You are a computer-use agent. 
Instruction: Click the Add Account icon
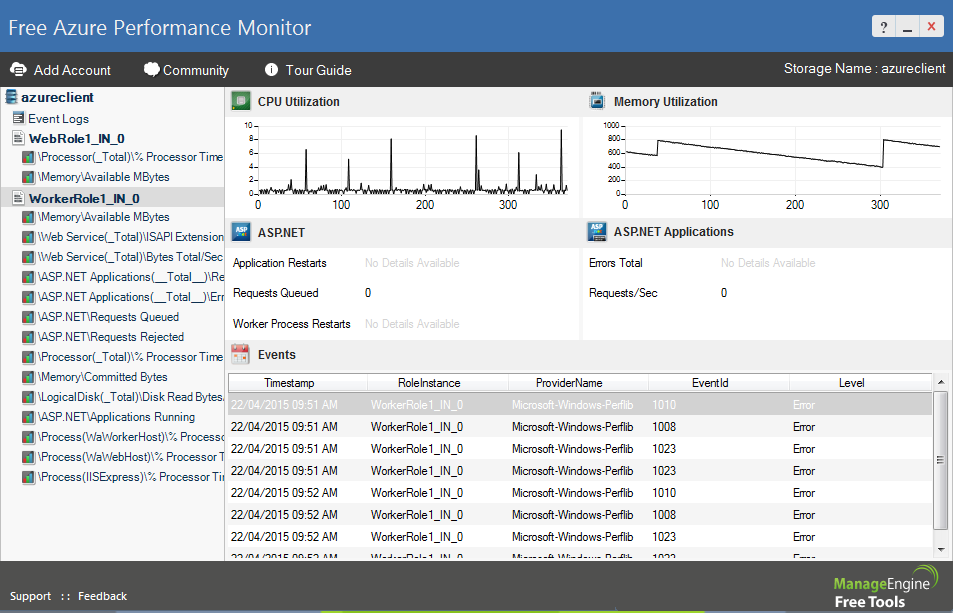(x=18, y=70)
